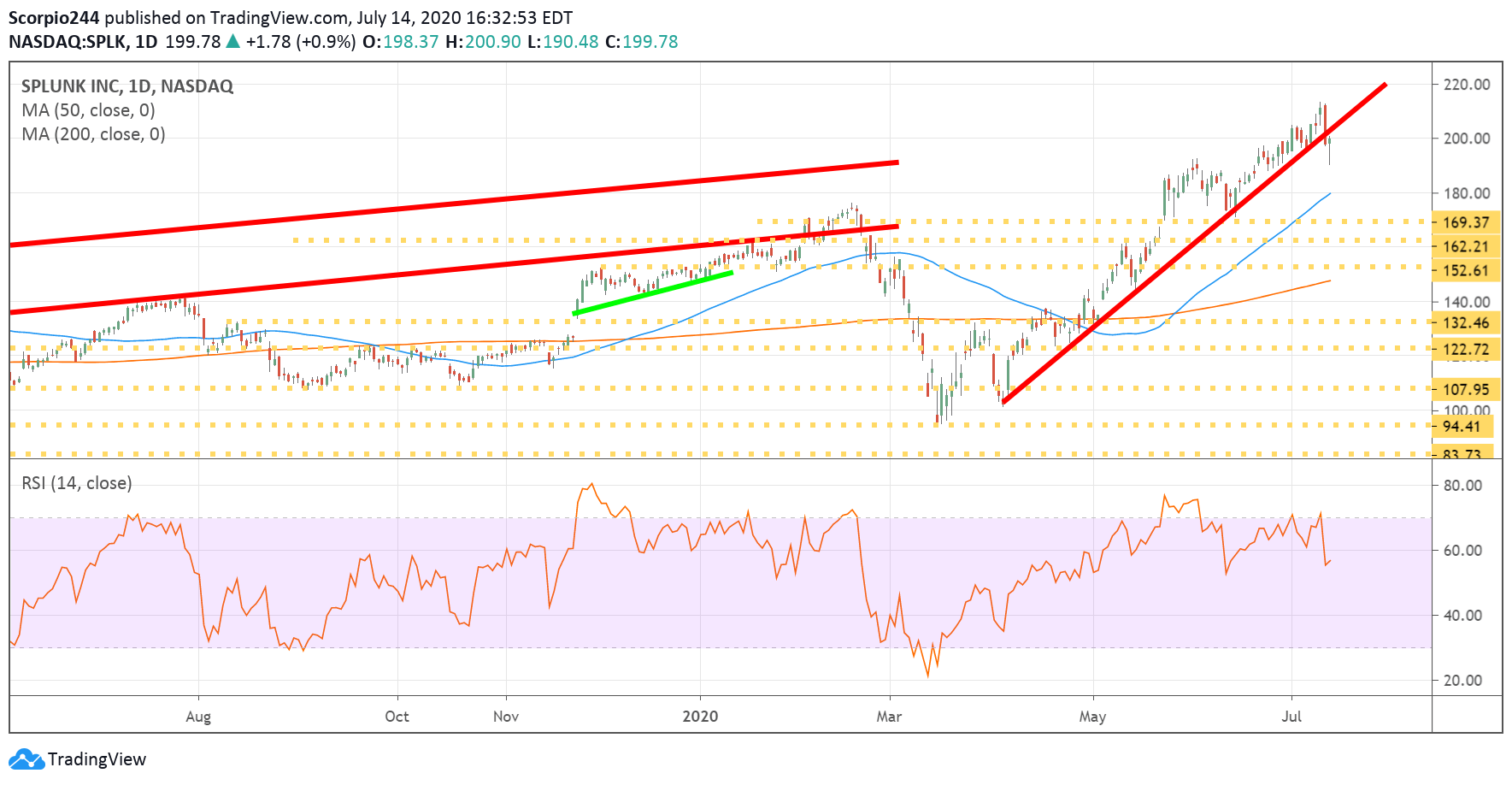Screen dimensions: 1512x785
Task: Select the short green trendline
Action: point(653,293)
